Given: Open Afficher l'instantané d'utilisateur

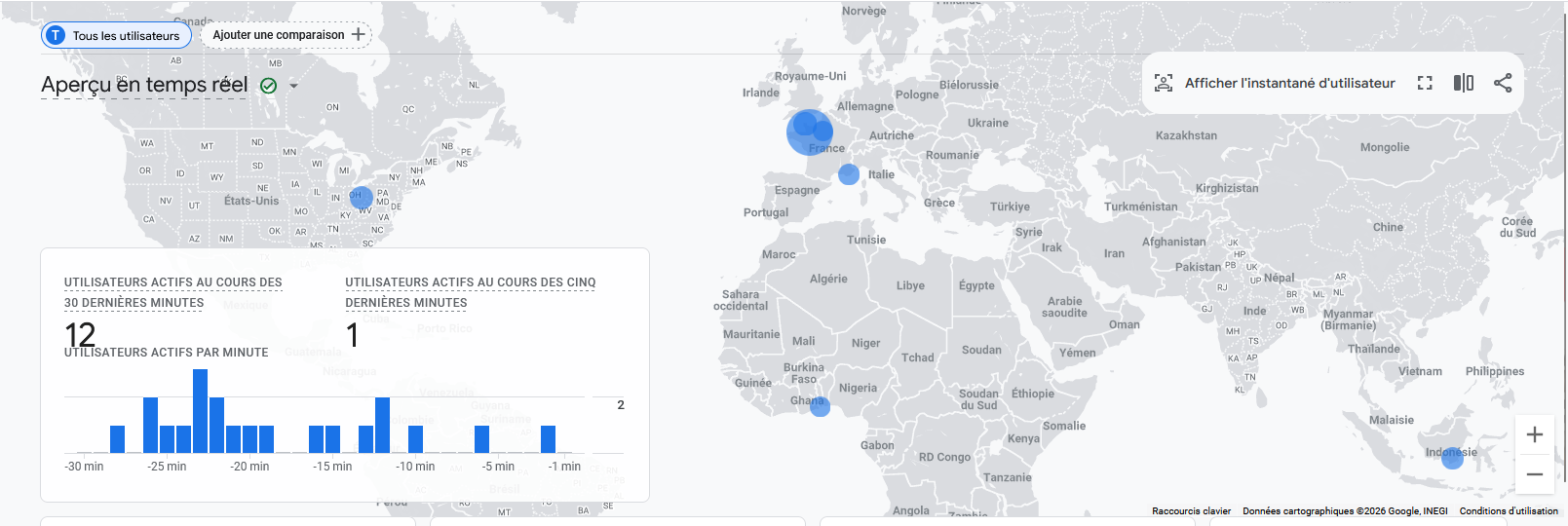Looking at the screenshot, I should pos(1289,83).
